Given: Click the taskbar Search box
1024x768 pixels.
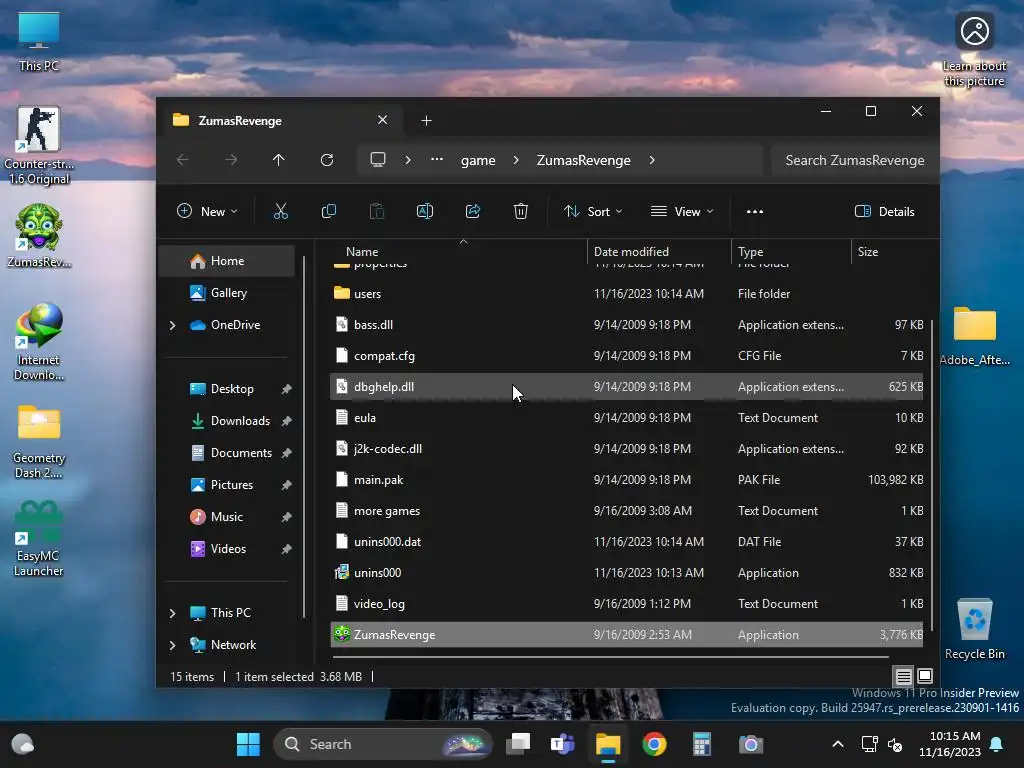Looking at the screenshot, I should point(383,744).
